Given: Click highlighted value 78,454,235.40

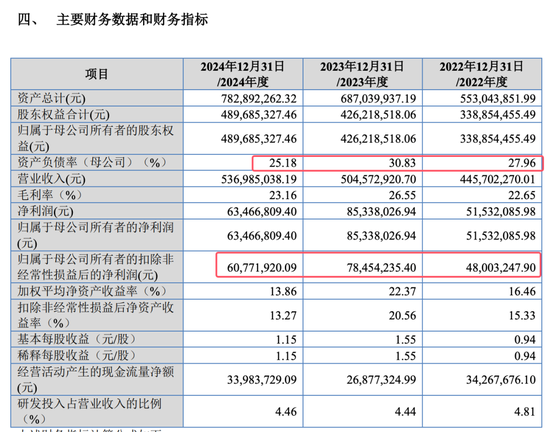Looking at the screenshot, I should point(382,268).
